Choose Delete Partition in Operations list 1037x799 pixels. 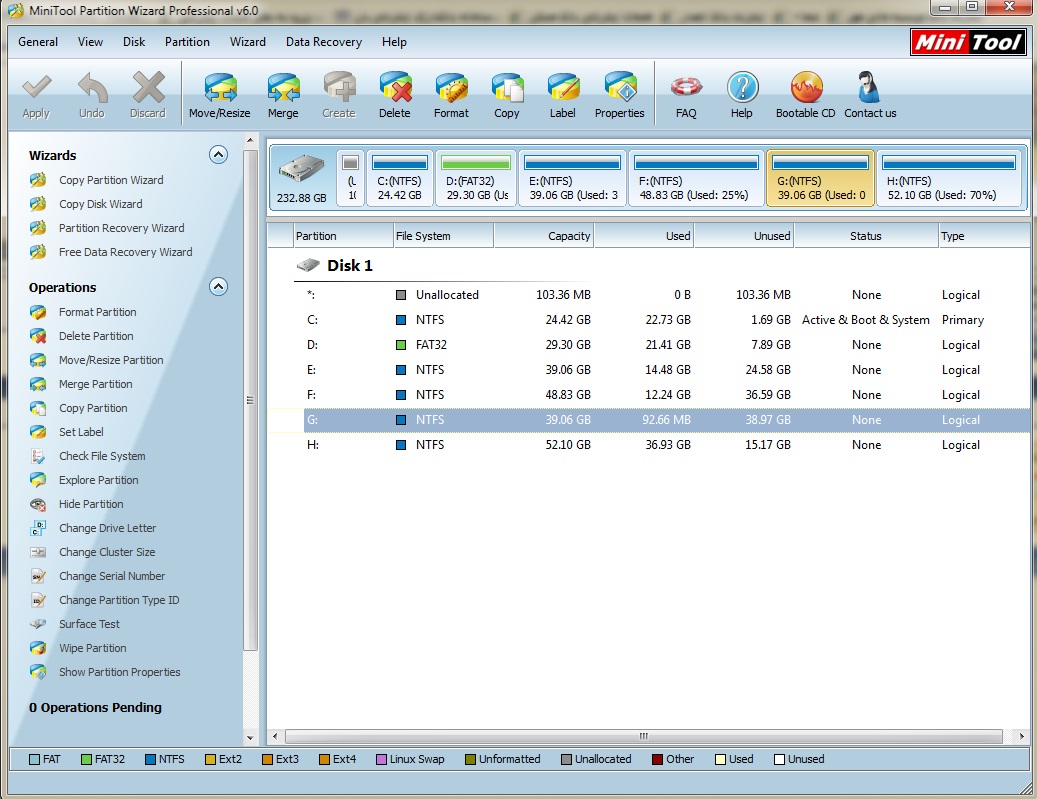point(96,336)
